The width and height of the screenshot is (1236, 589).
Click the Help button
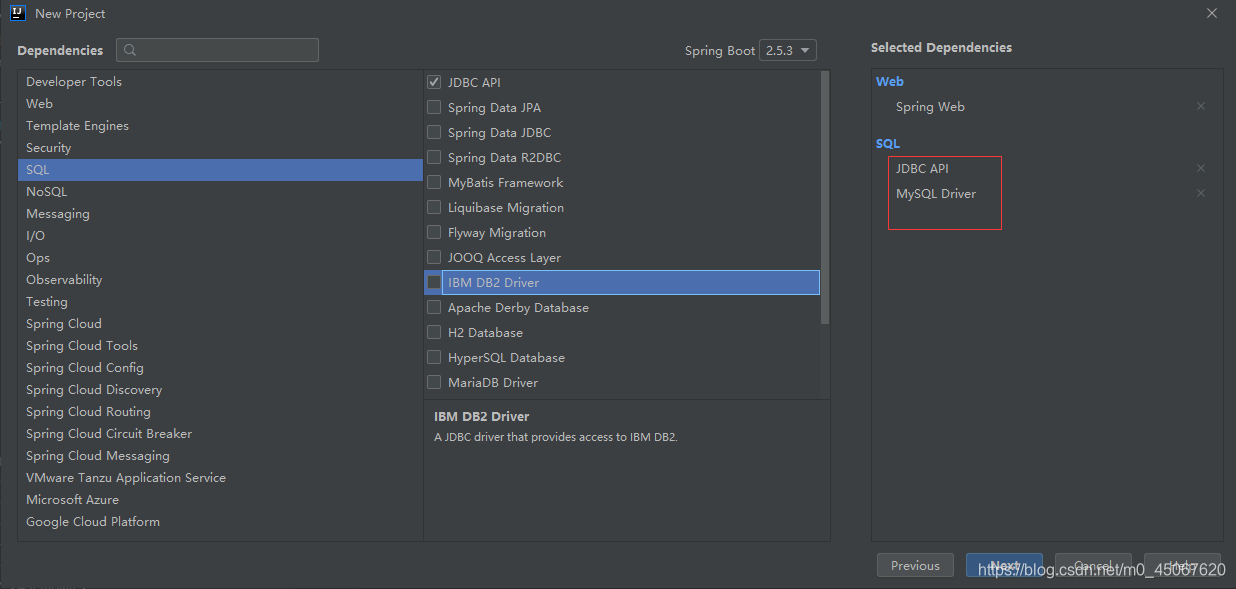point(1182,566)
